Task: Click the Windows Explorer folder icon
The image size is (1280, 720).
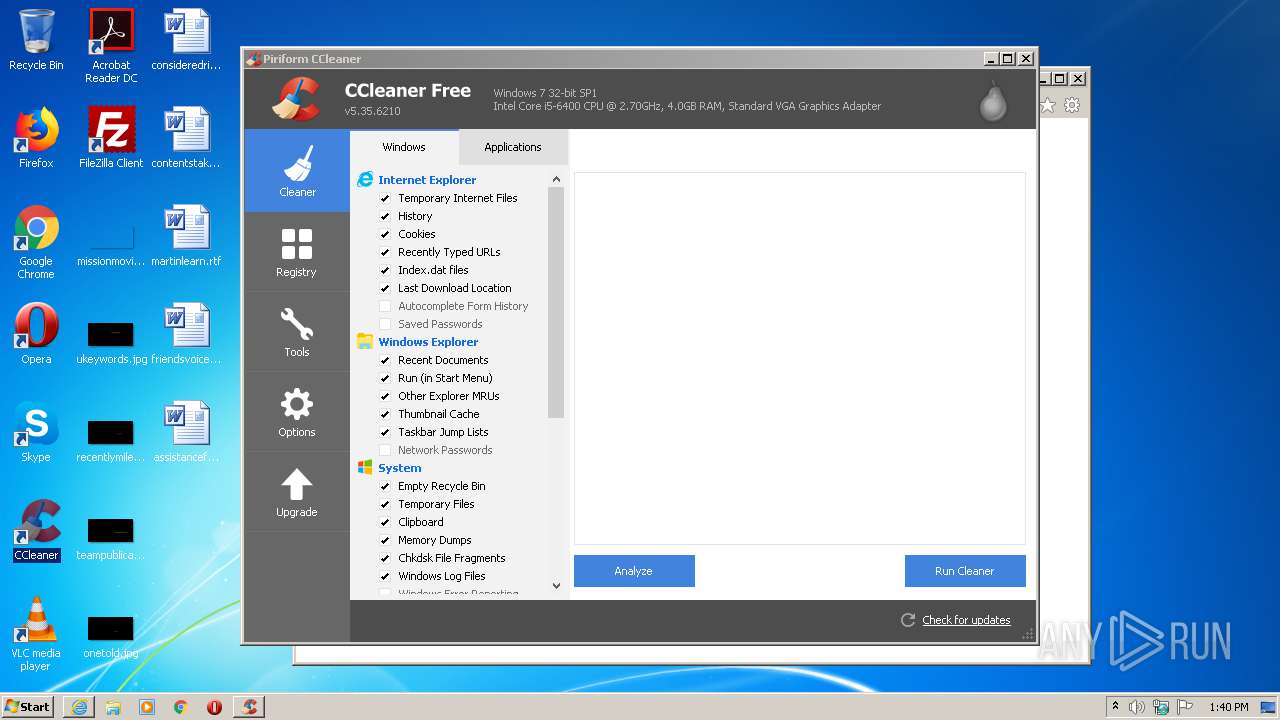Action: point(365,342)
